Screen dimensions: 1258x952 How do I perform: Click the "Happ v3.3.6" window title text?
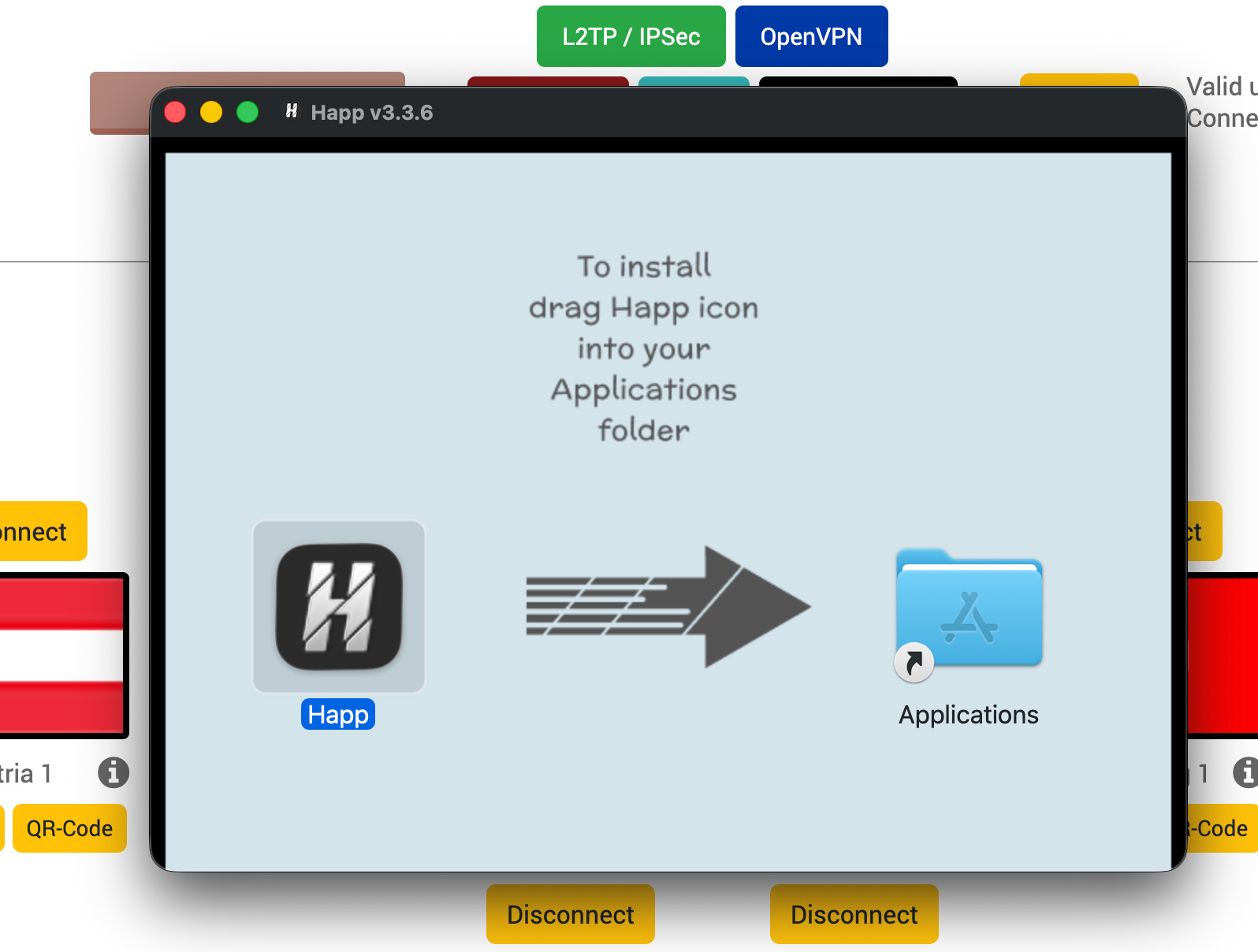point(372,113)
